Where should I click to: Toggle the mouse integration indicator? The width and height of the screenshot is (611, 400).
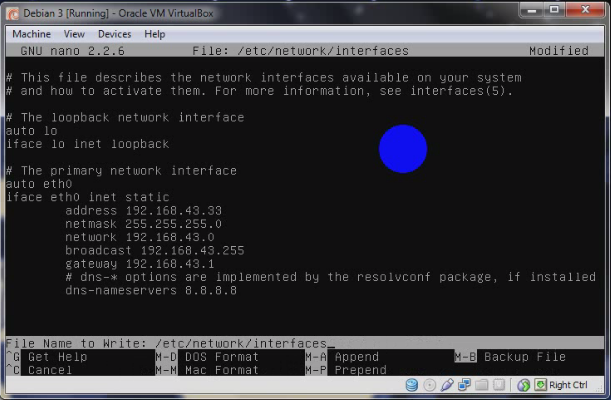[x=523, y=385]
